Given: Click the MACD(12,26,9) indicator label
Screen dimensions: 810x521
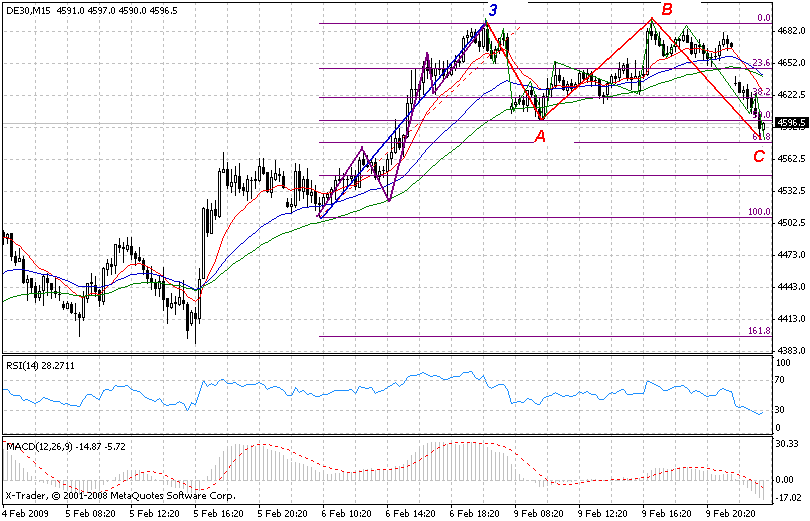Looking at the screenshot, I should tap(37, 443).
